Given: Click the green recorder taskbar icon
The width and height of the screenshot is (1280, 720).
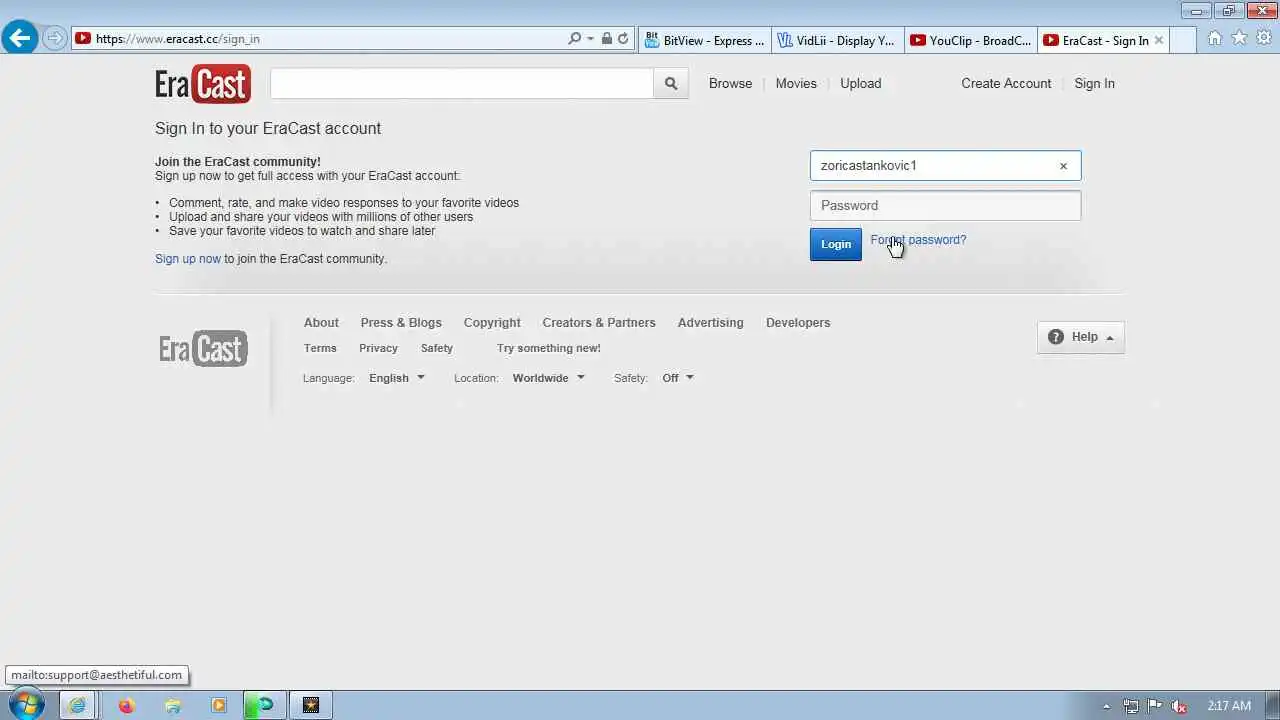Looking at the screenshot, I should [264, 705].
